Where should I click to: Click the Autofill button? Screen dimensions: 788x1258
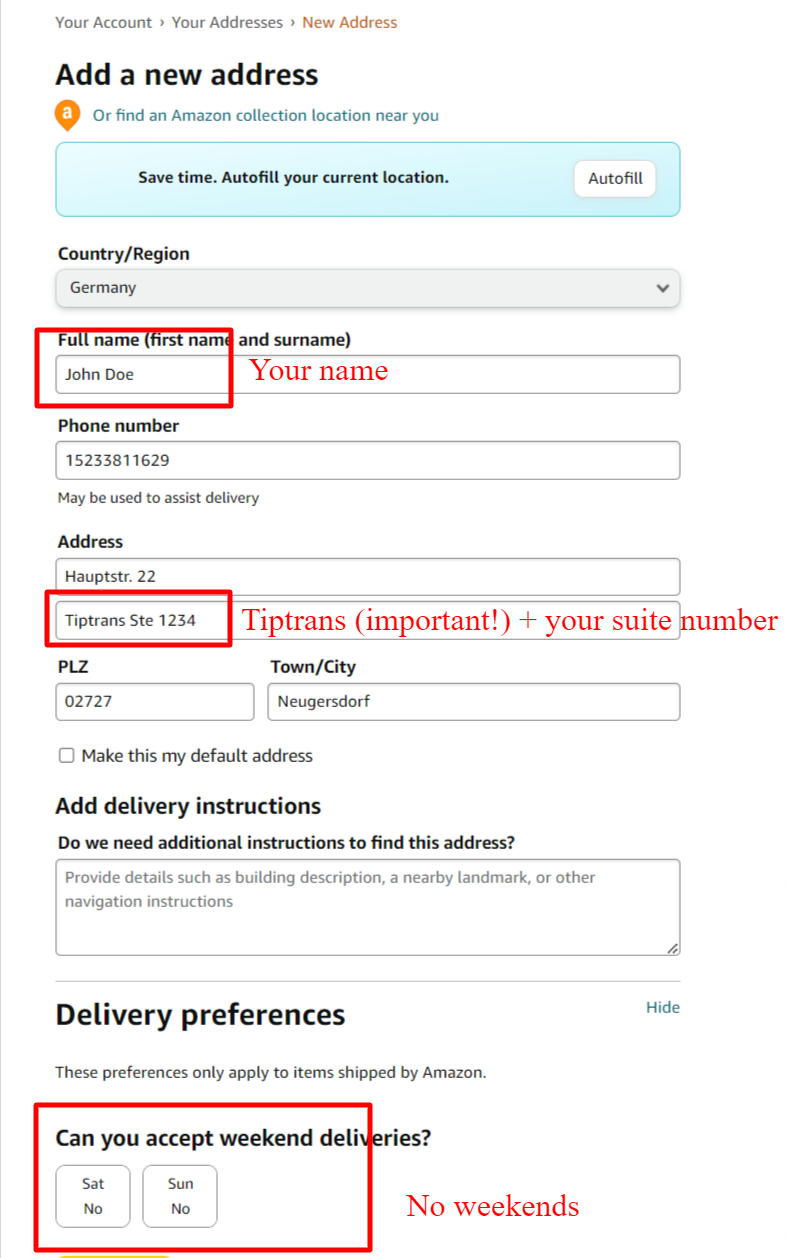615,179
